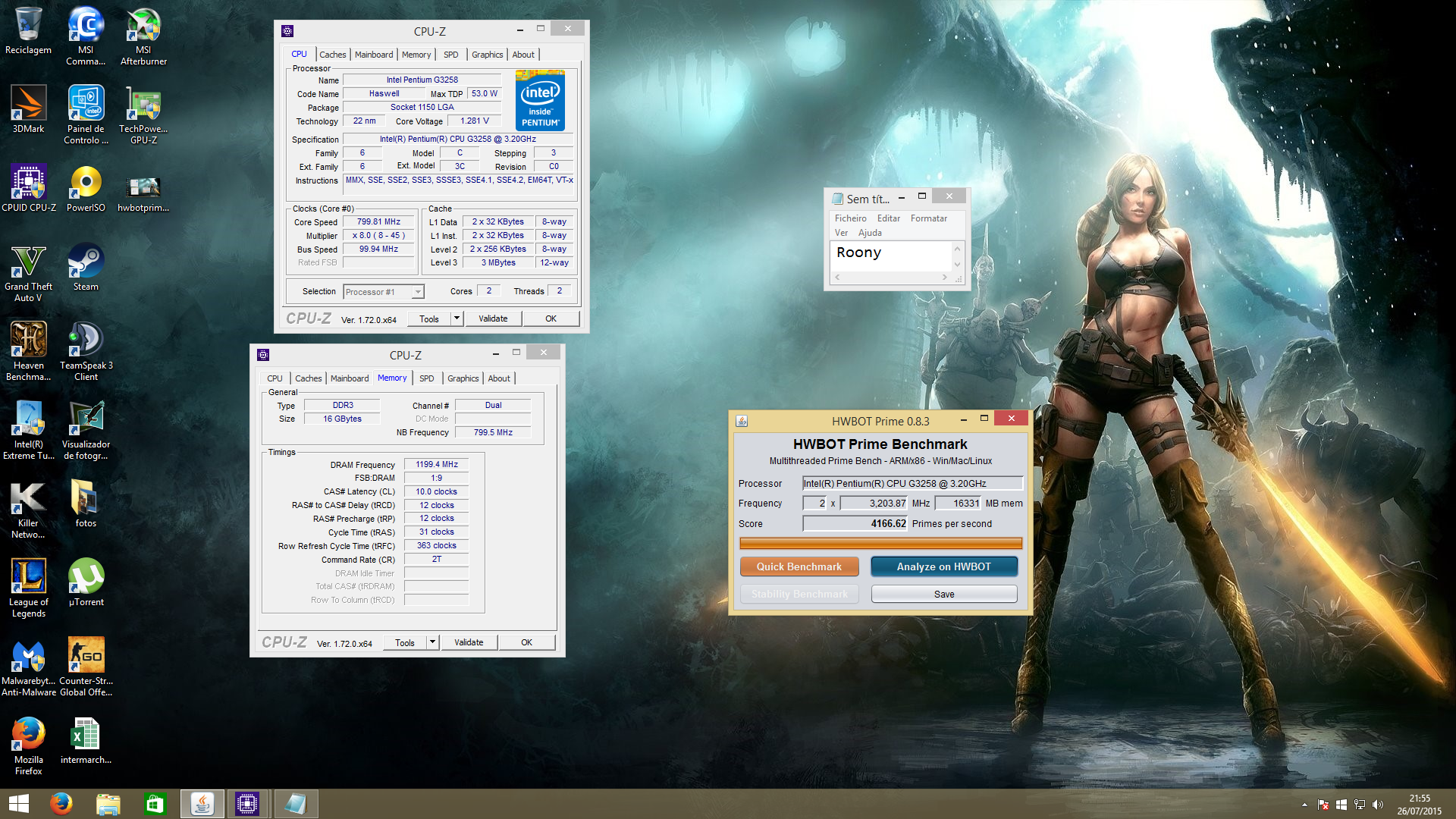Open Visualizador de fotografias shortcut
Viewport: 1456px width, 819px height.
[x=86, y=430]
